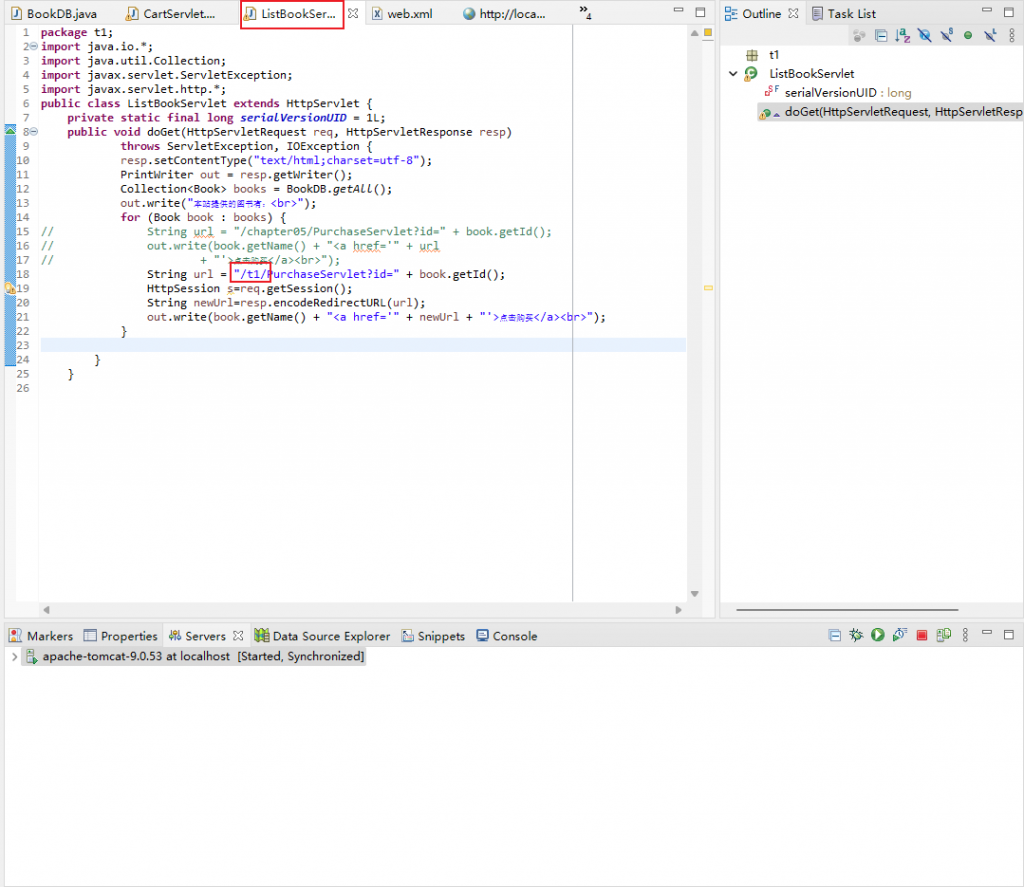Click horizontal scrollbar in Outline panel
Image resolution: width=1024 pixels, height=887 pixels.
(x=847, y=610)
